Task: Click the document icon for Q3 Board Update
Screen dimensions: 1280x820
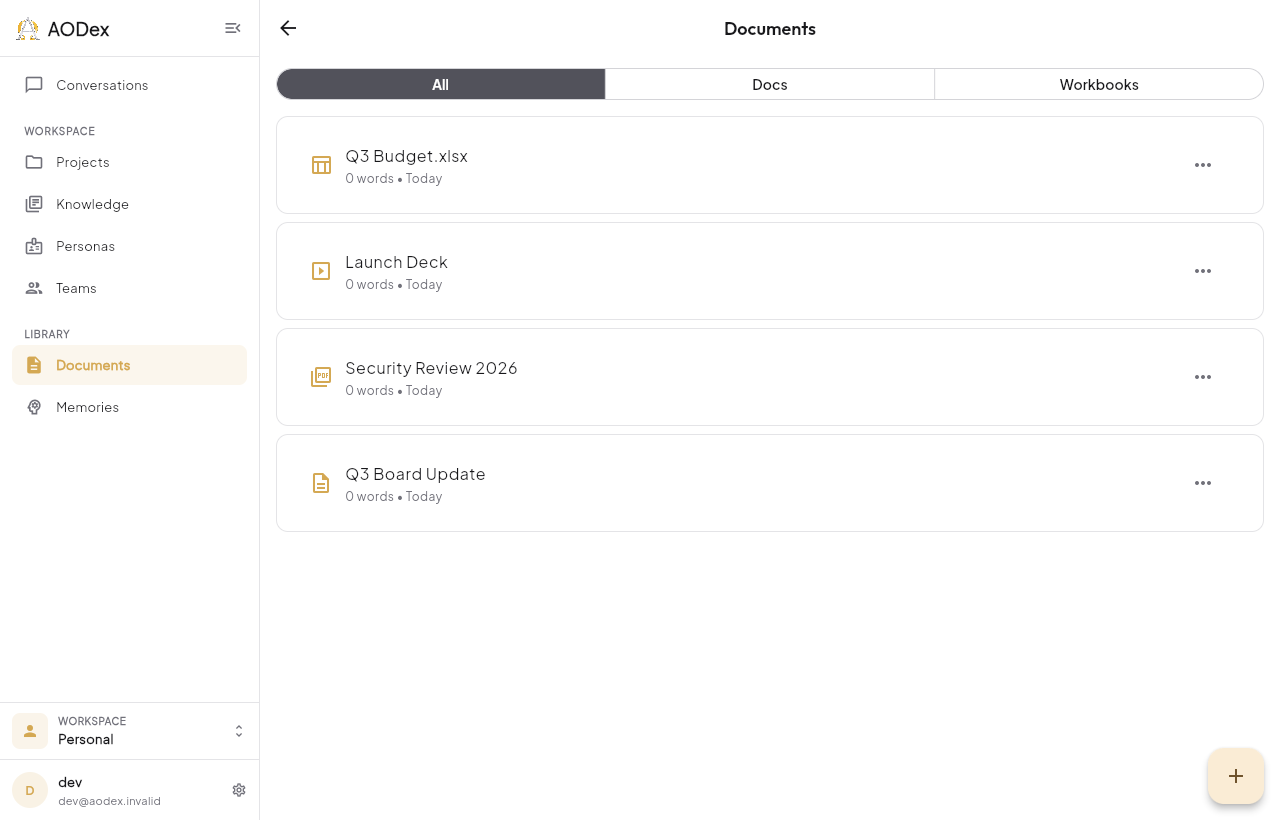Action: click(x=321, y=483)
